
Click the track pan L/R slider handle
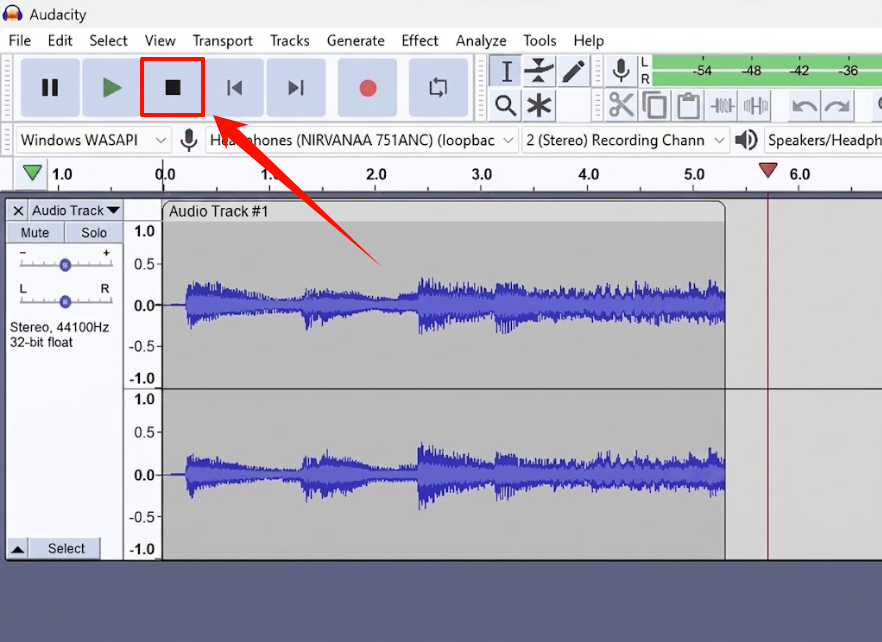click(x=65, y=302)
